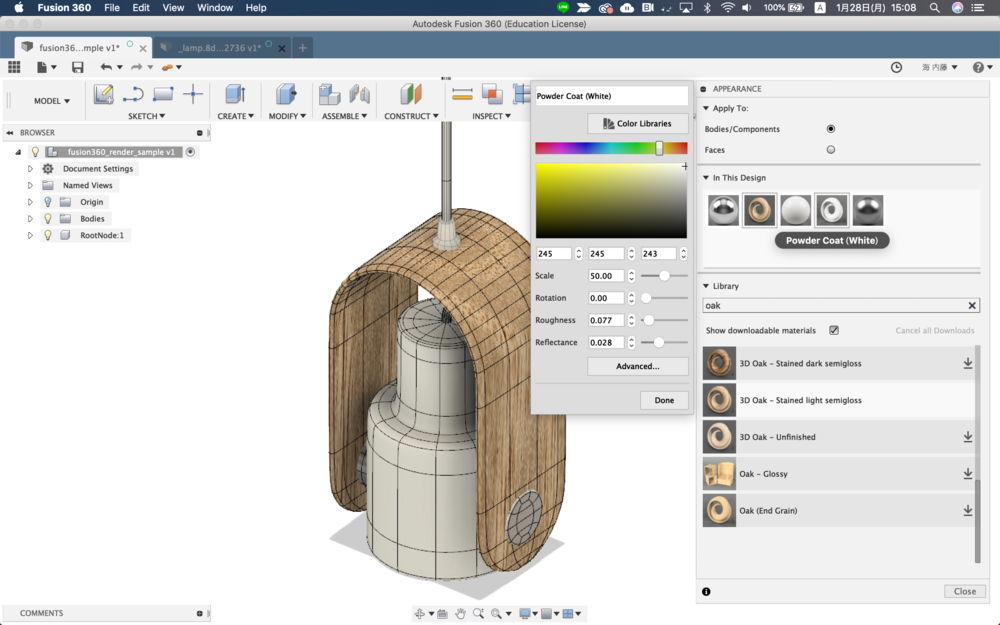Select the Extrude tool in Create group

235,94
